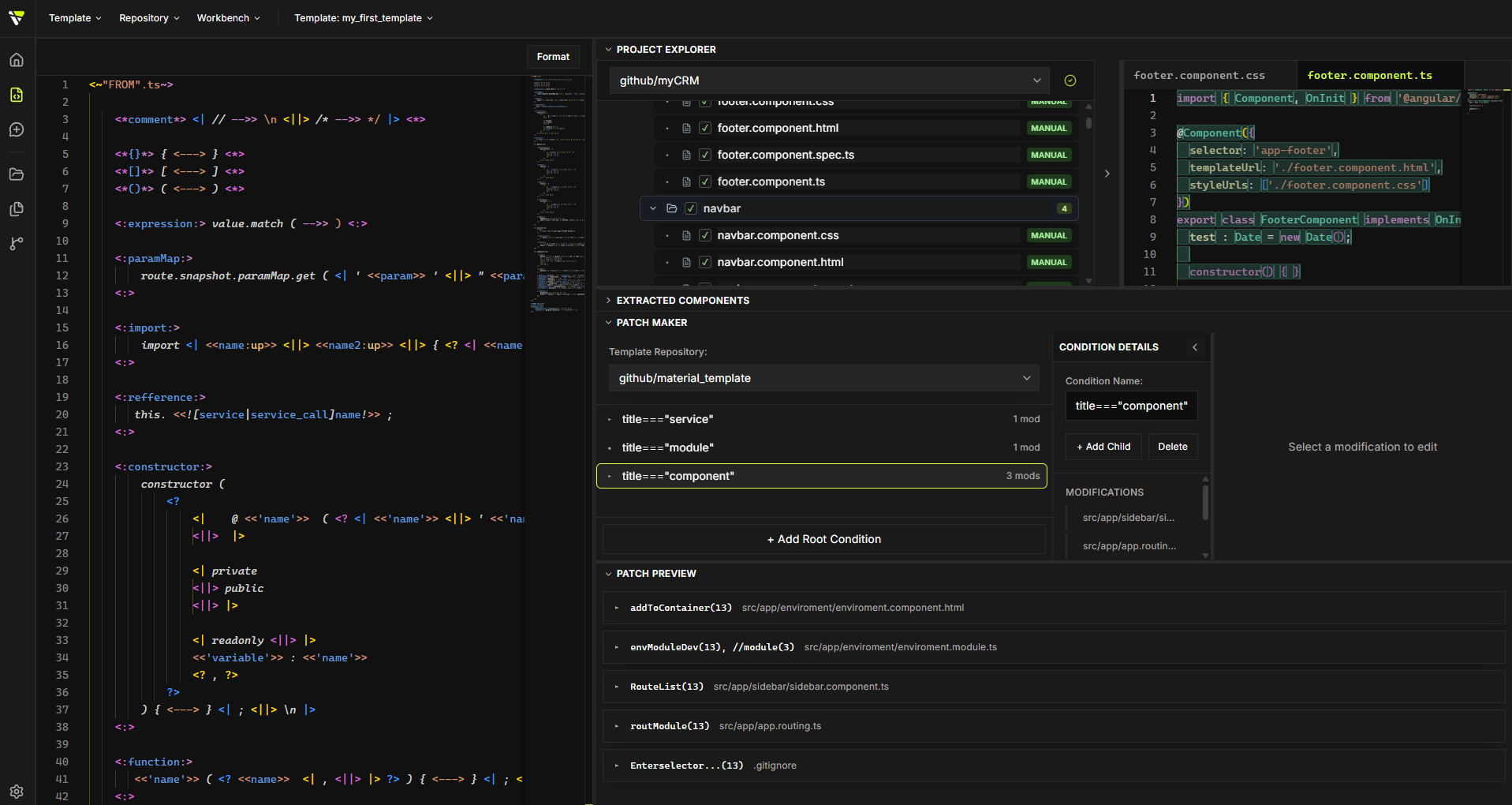This screenshot has height=805, width=1512.
Task: Click the Project Explorer file list scrollbar
Action: pos(1088,123)
